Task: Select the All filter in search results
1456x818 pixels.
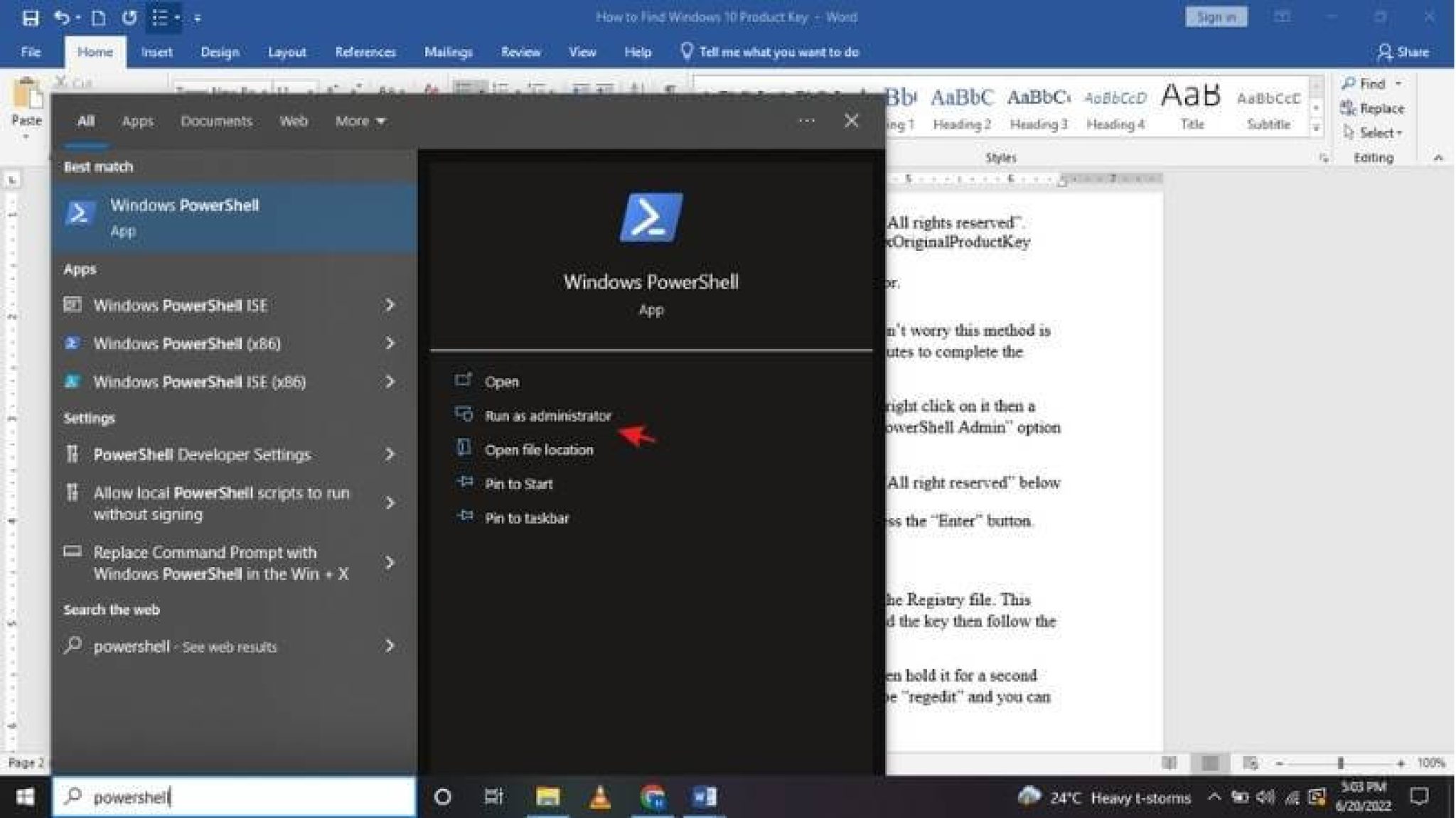Action: point(85,121)
